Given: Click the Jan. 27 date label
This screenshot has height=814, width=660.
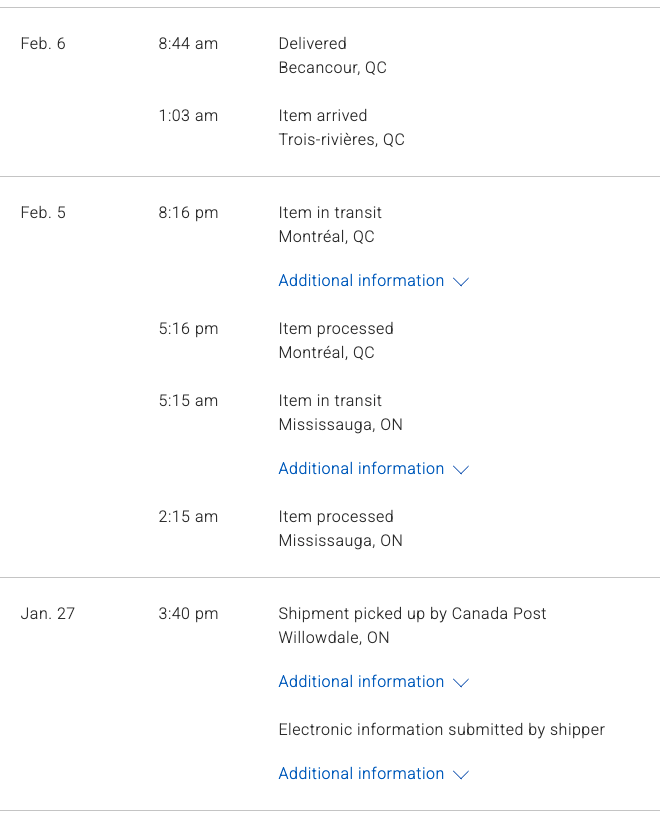Looking at the screenshot, I should (x=47, y=614).
